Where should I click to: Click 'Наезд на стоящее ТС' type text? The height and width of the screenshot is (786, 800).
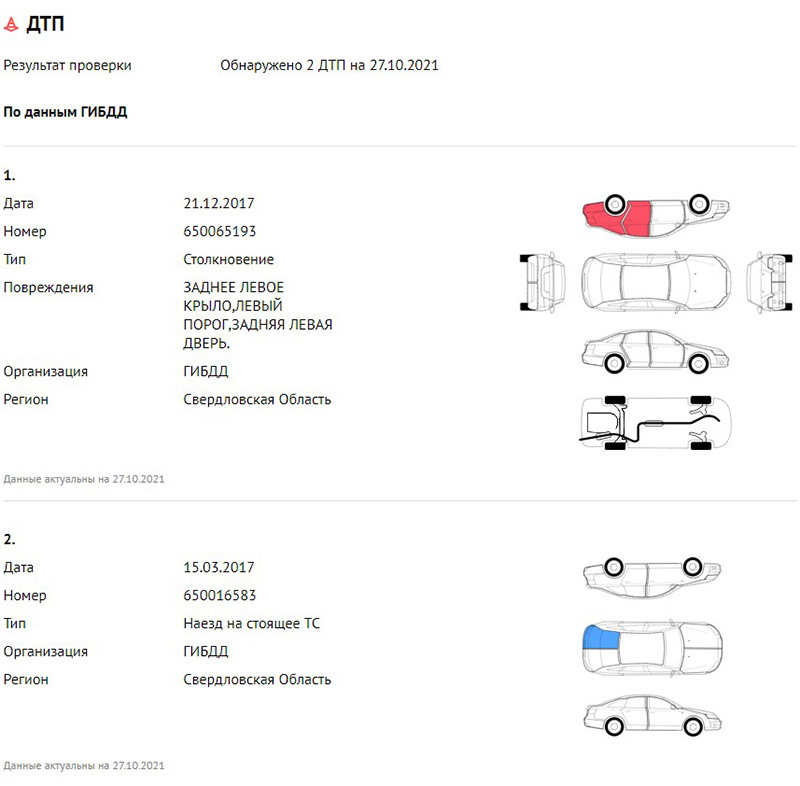click(x=252, y=624)
